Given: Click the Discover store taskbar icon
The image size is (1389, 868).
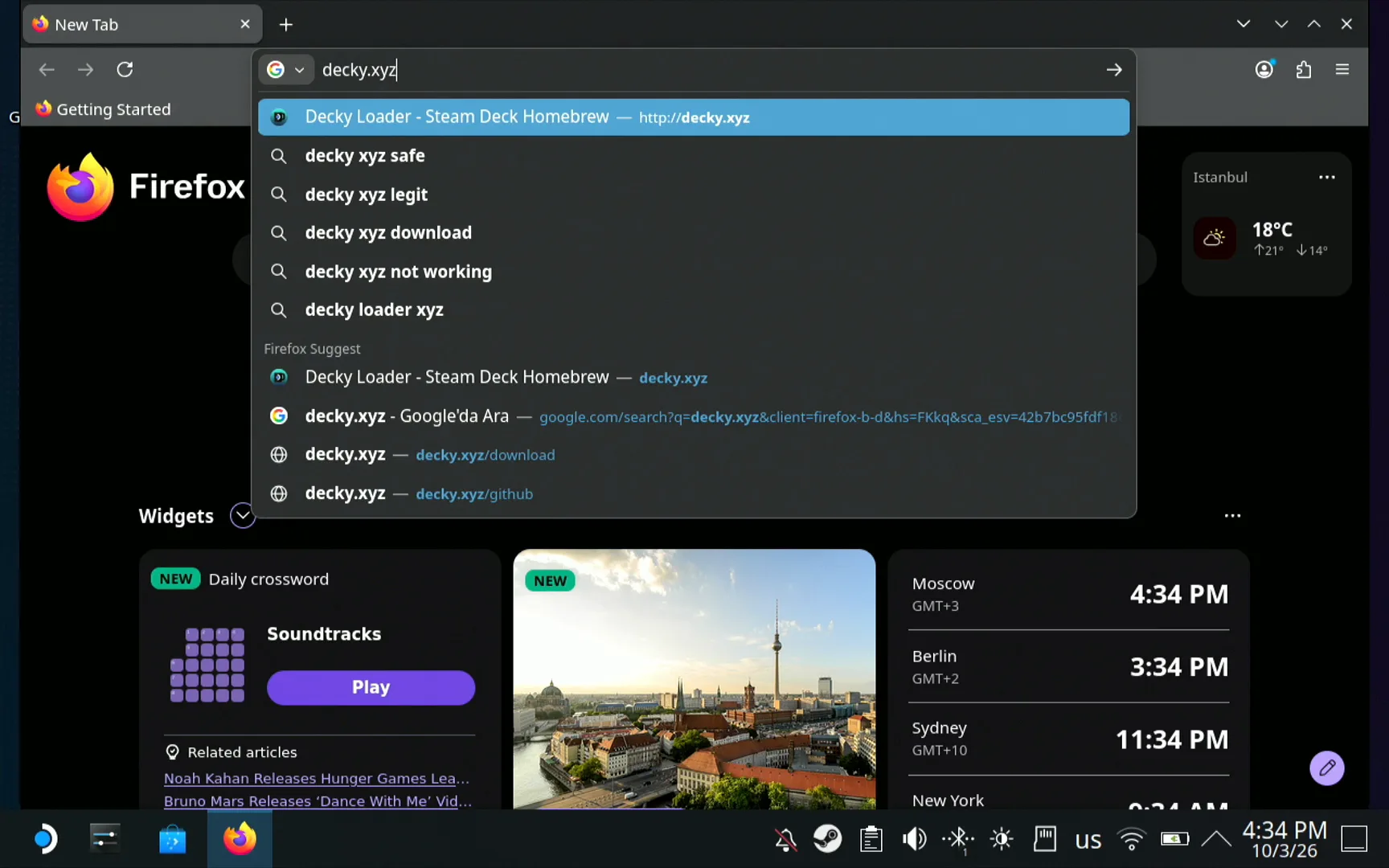Looking at the screenshot, I should pyautogui.click(x=172, y=839).
